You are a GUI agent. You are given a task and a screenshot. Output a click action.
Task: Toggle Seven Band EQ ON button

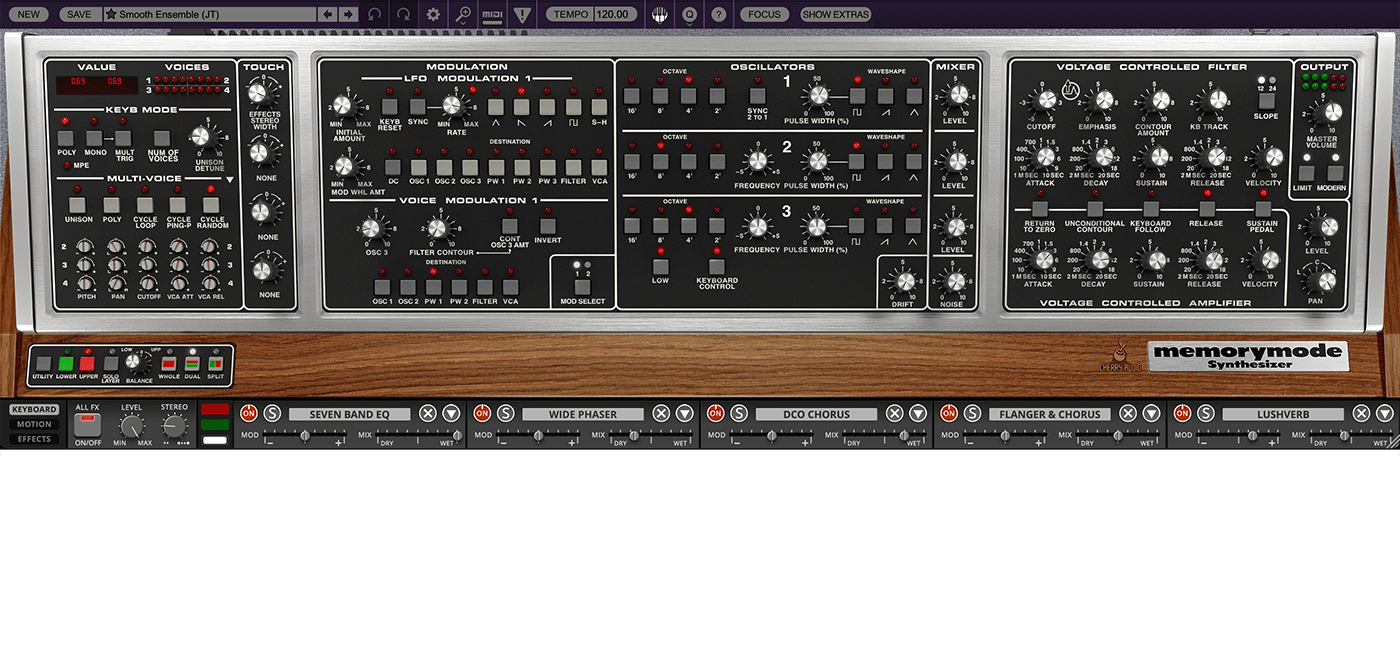click(248, 413)
